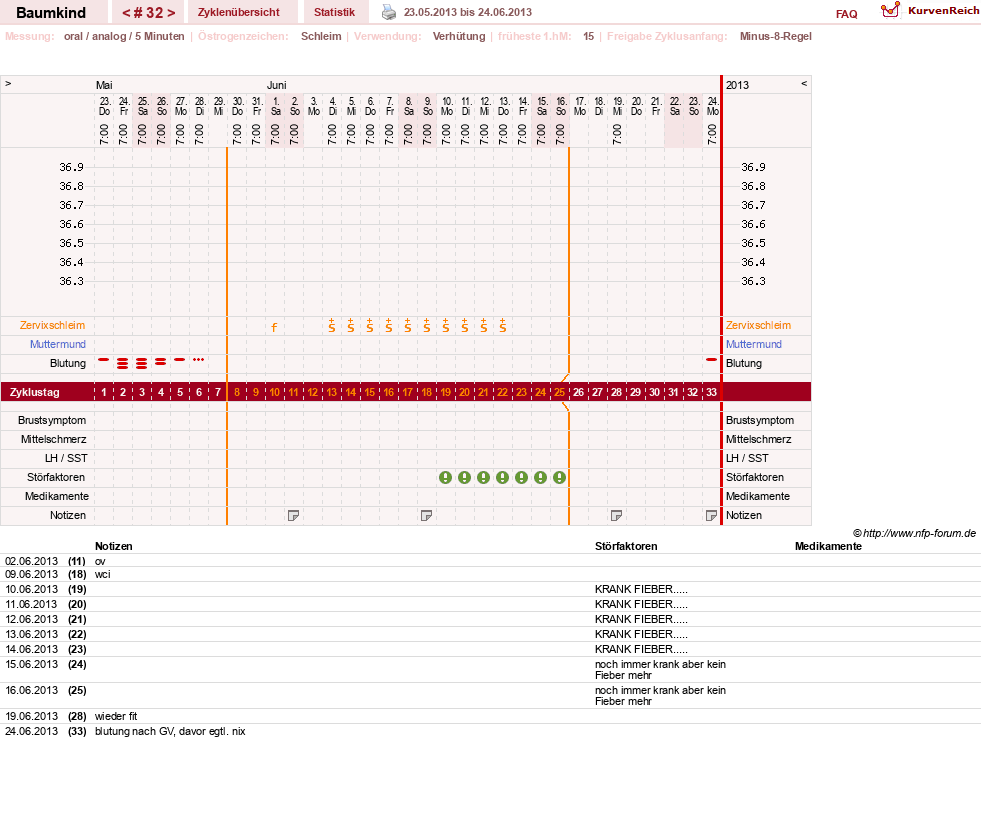Click the Baumkind user tab
This screenshot has width=981, height=813.
[x=51, y=12]
